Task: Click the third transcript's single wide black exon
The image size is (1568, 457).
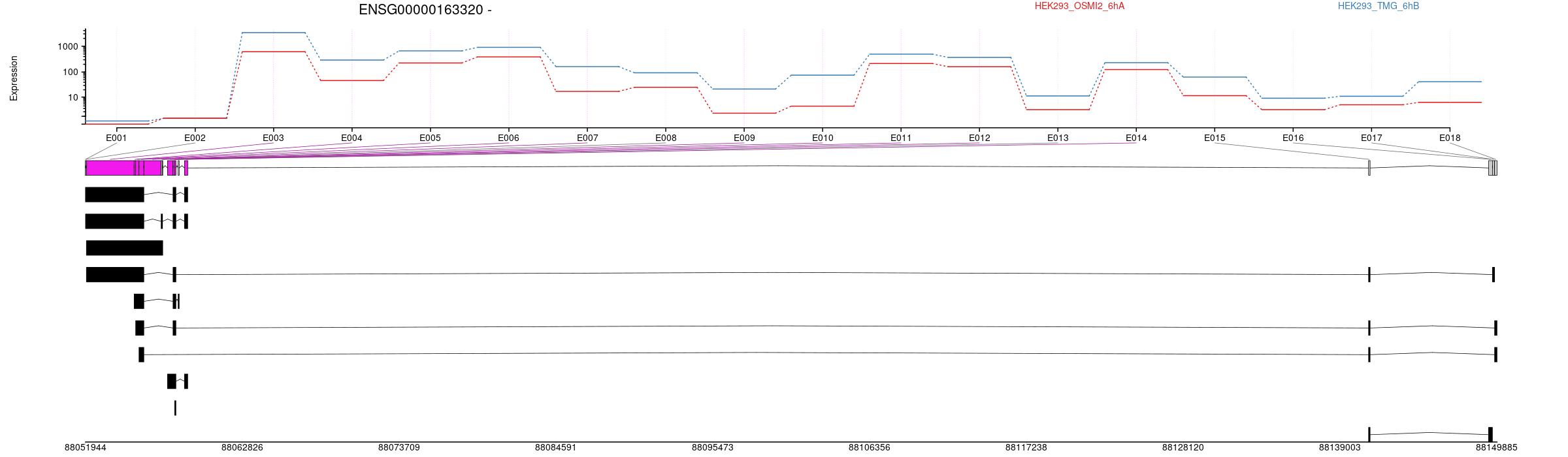Action: pyautogui.click(x=124, y=248)
